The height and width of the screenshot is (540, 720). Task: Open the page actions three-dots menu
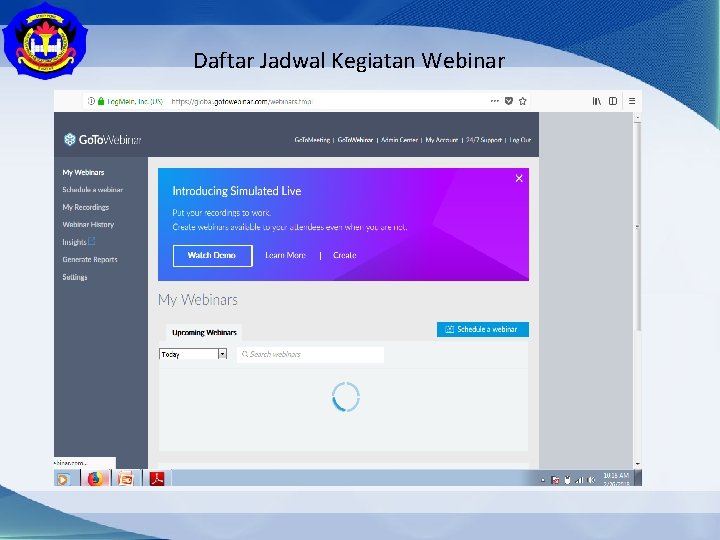tap(495, 101)
